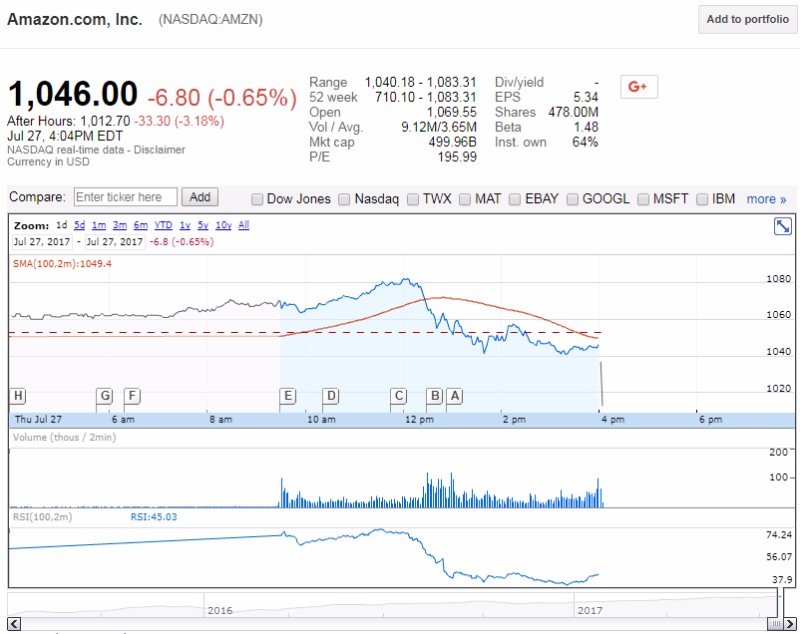Image resolution: width=800 pixels, height=634 pixels.
Task: Grab the timeline range scrollbar handle
Action: click(776, 623)
